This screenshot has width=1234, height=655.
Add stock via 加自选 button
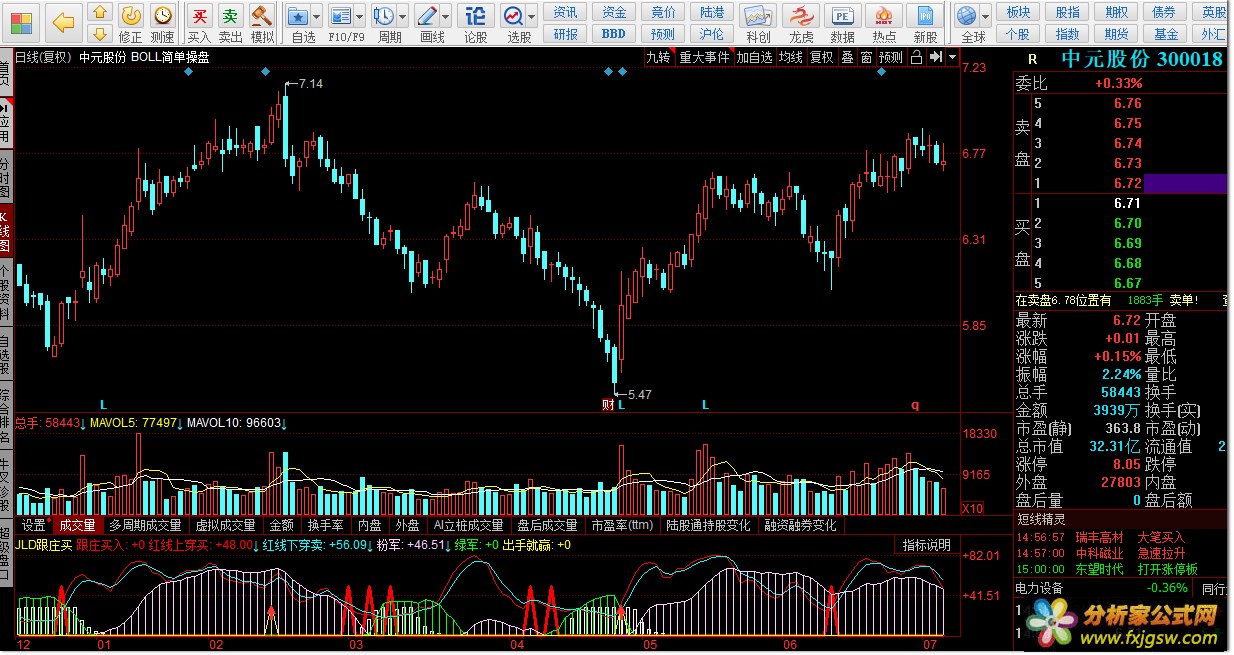[754, 57]
